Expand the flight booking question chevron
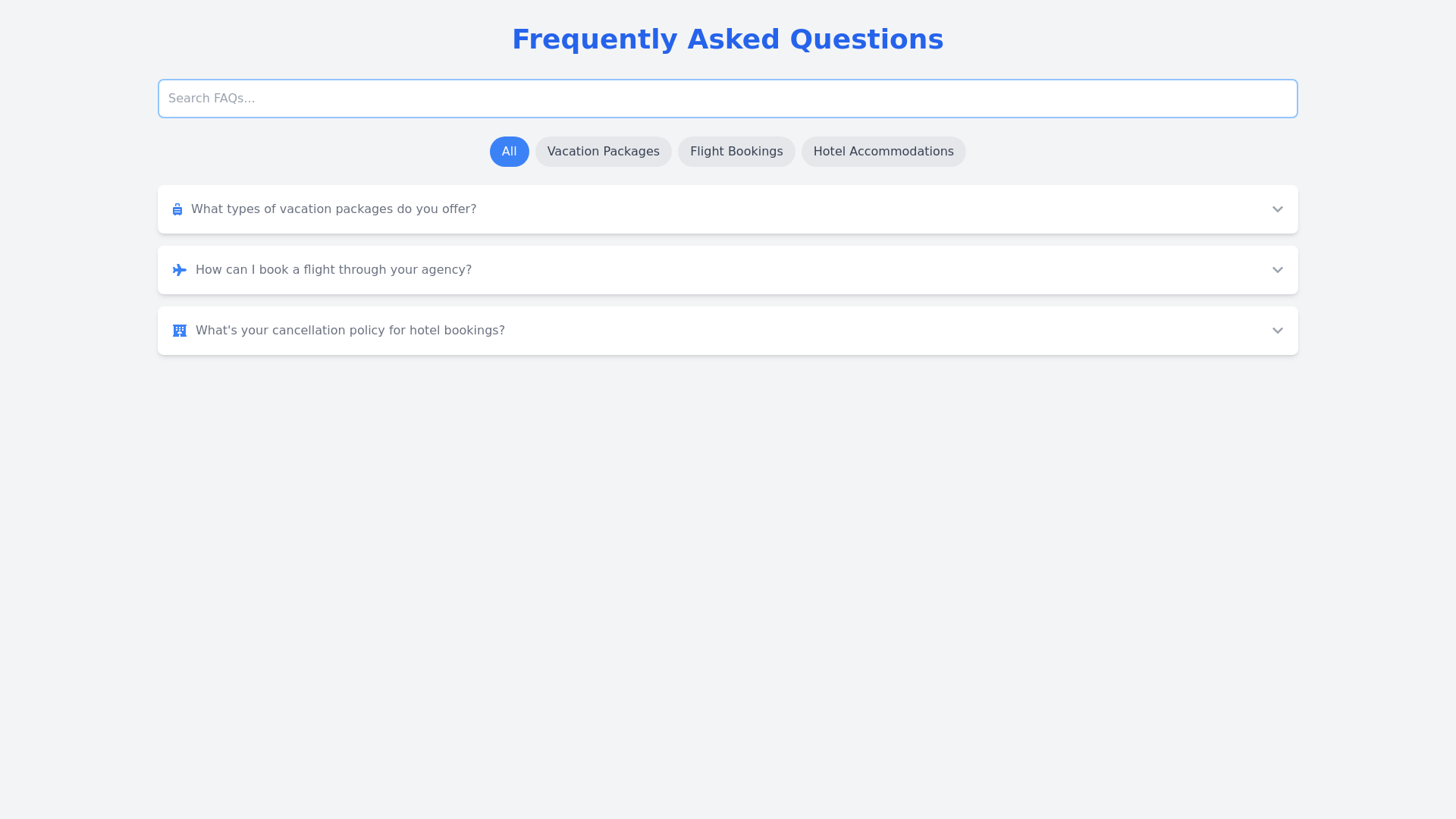The image size is (1456, 819). click(1277, 270)
